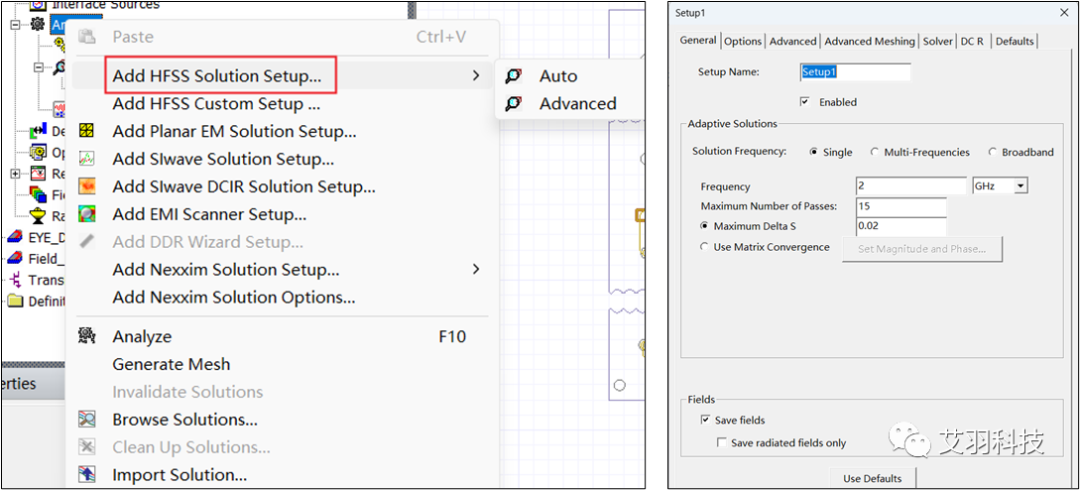Click the Advanced submenu magnifier icon
Image resolution: width=1080 pixels, height=490 pixels.
coord(513,103)
